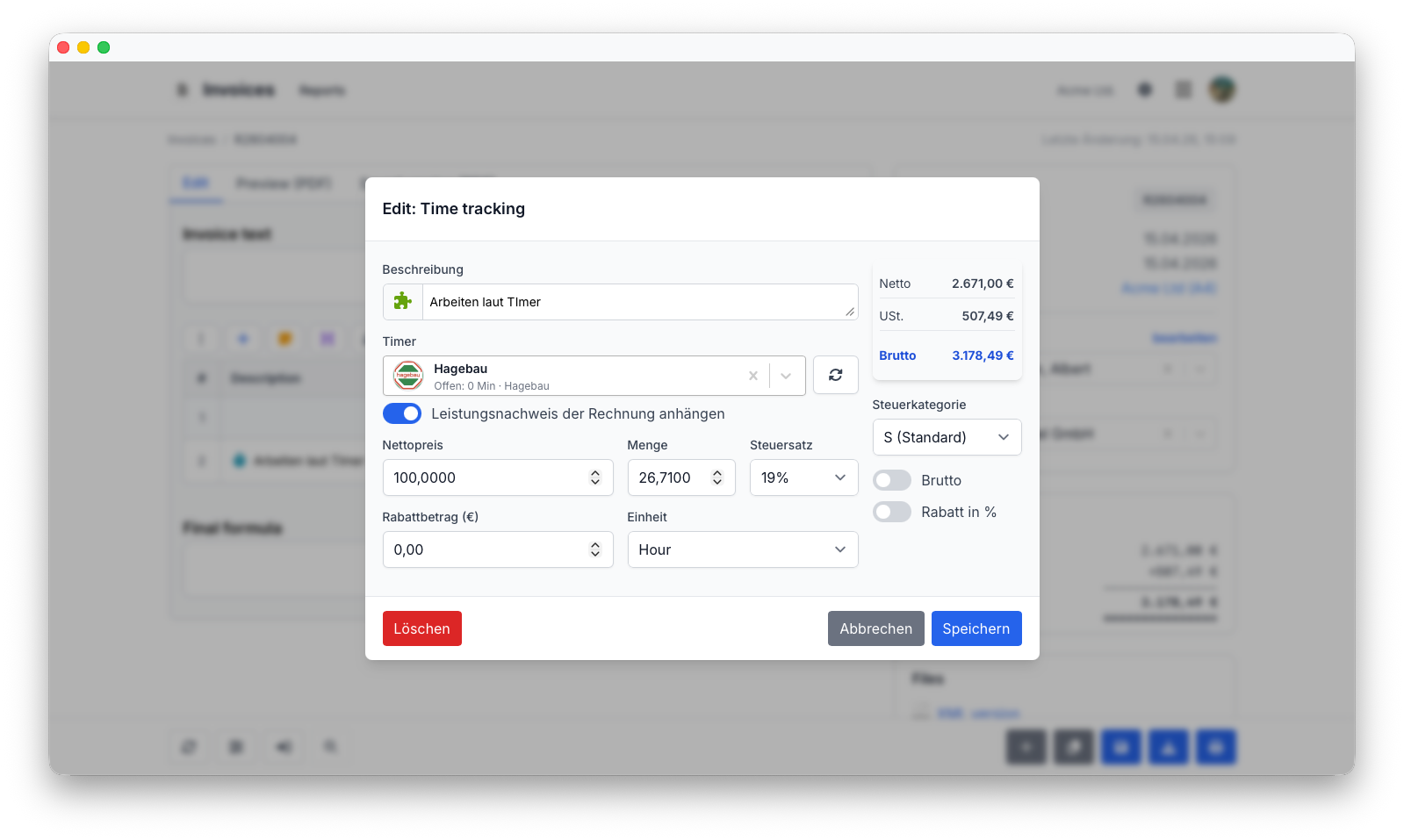Click the USt. value 507,49 €

coord(988,316)
